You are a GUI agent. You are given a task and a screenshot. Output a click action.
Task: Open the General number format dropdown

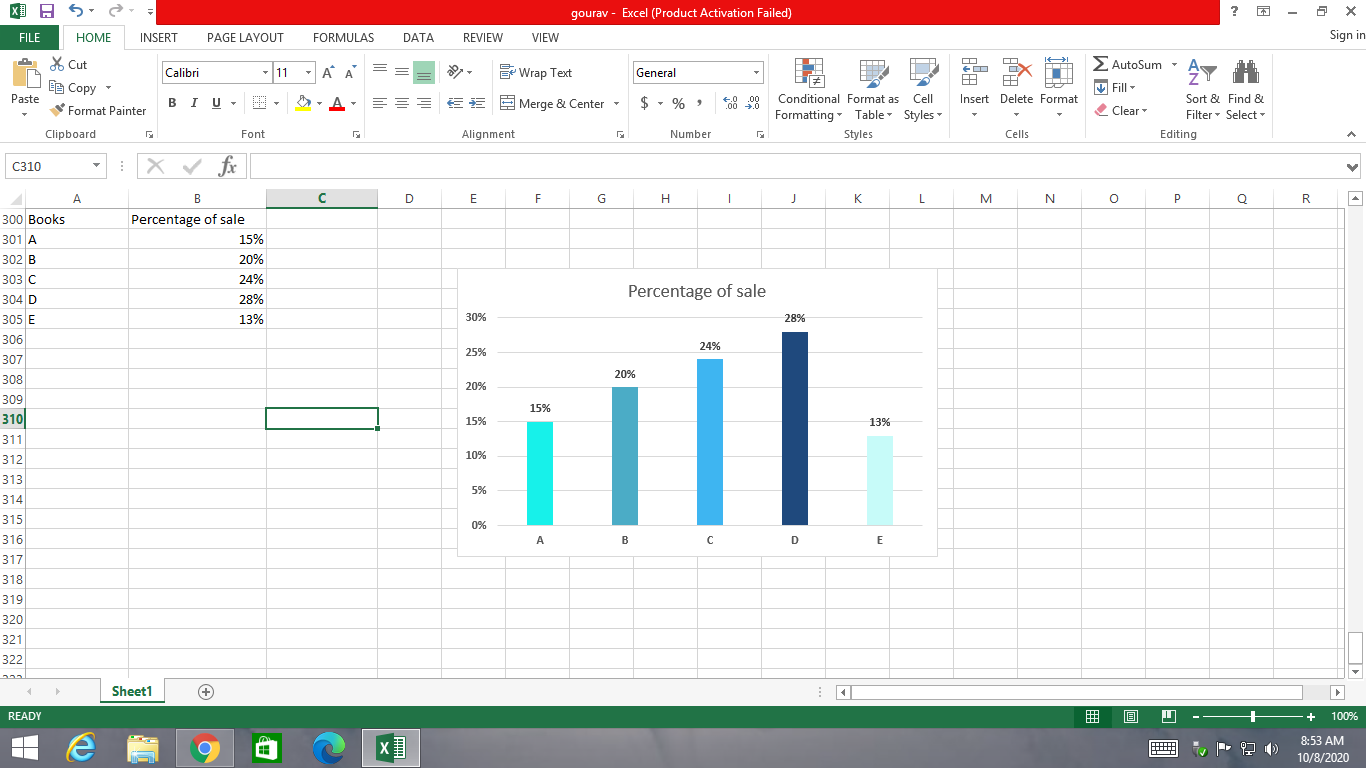pyautogui.click(x=757, y=73)
